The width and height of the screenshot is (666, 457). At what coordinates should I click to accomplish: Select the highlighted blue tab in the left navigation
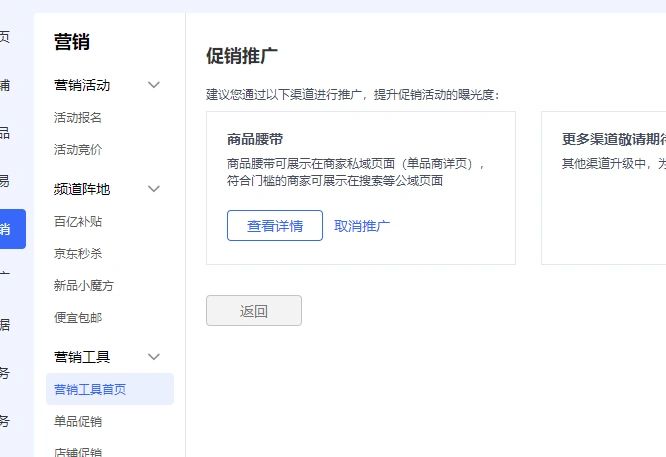[x=13, y=229]
